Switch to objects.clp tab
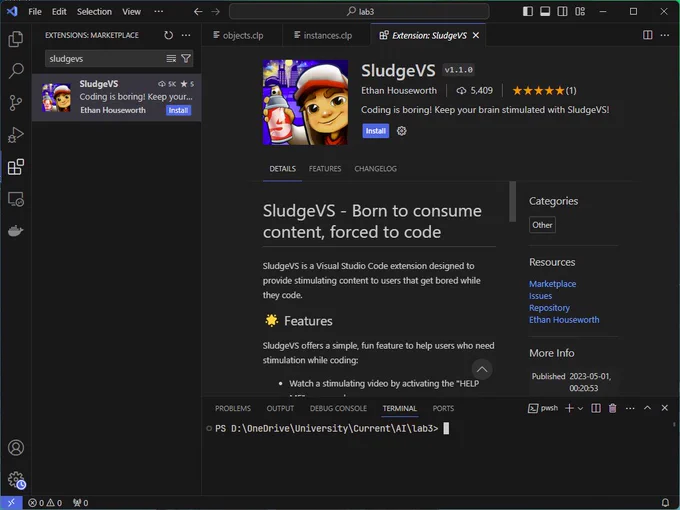Image resolution: width=680 pixels, height=510 pixels. [242, 35]
